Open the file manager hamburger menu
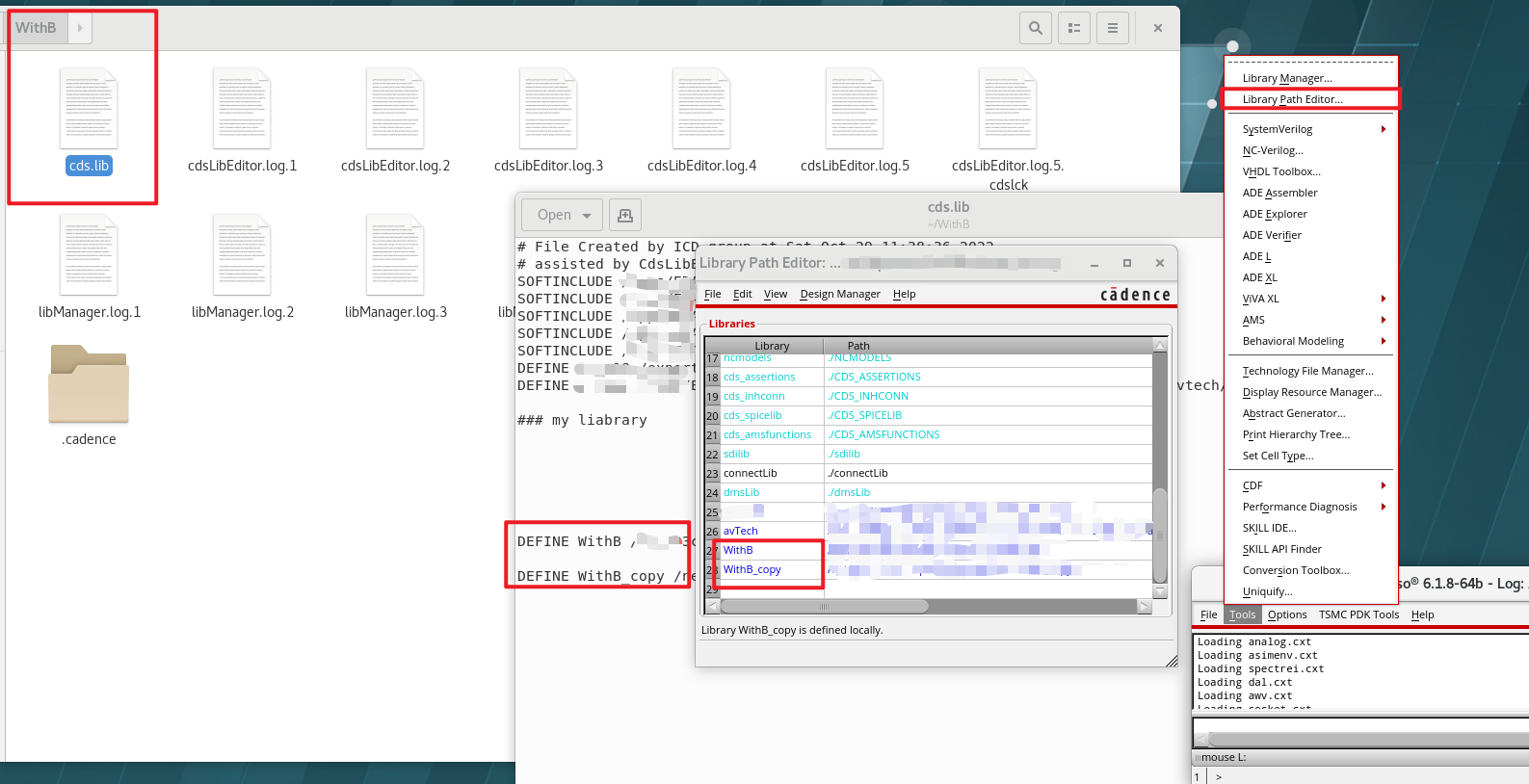 point(1113,28)
